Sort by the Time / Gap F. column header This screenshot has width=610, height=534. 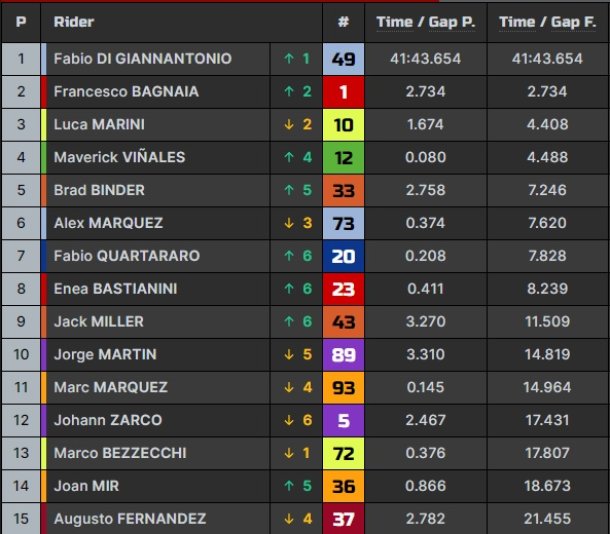pyautogui.click(x=547, y=22)
